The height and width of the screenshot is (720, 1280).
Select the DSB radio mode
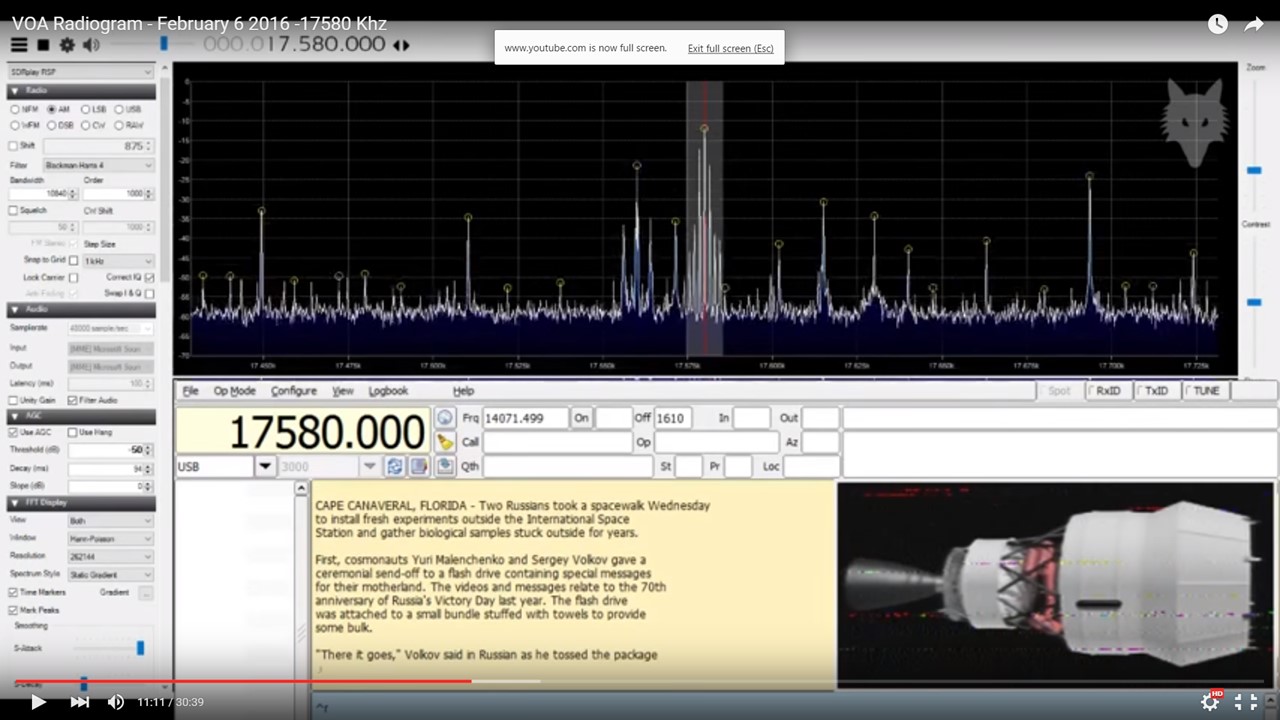[51, 125]
